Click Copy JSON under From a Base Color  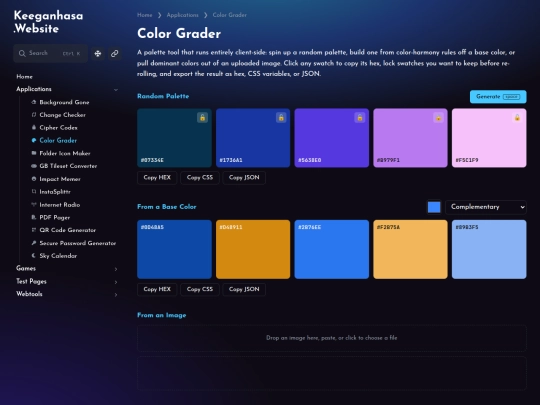[244, 289]
